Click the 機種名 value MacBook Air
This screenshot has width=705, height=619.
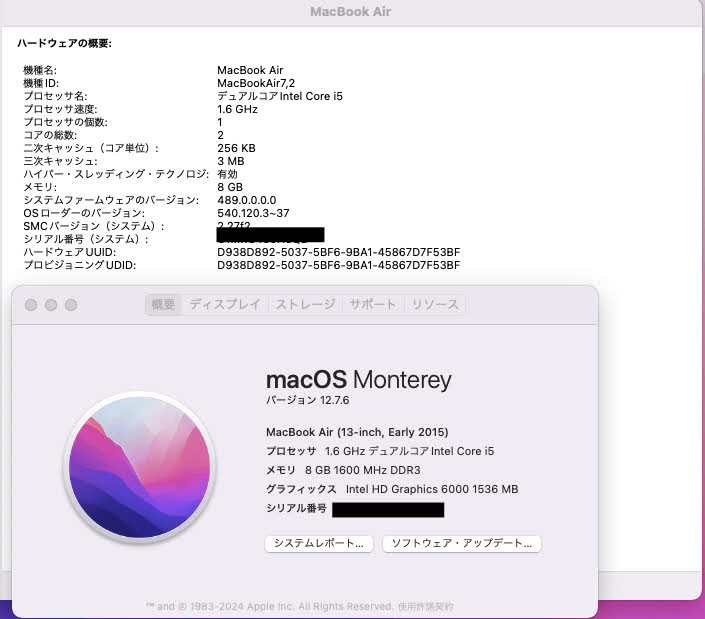coord(250,70)
